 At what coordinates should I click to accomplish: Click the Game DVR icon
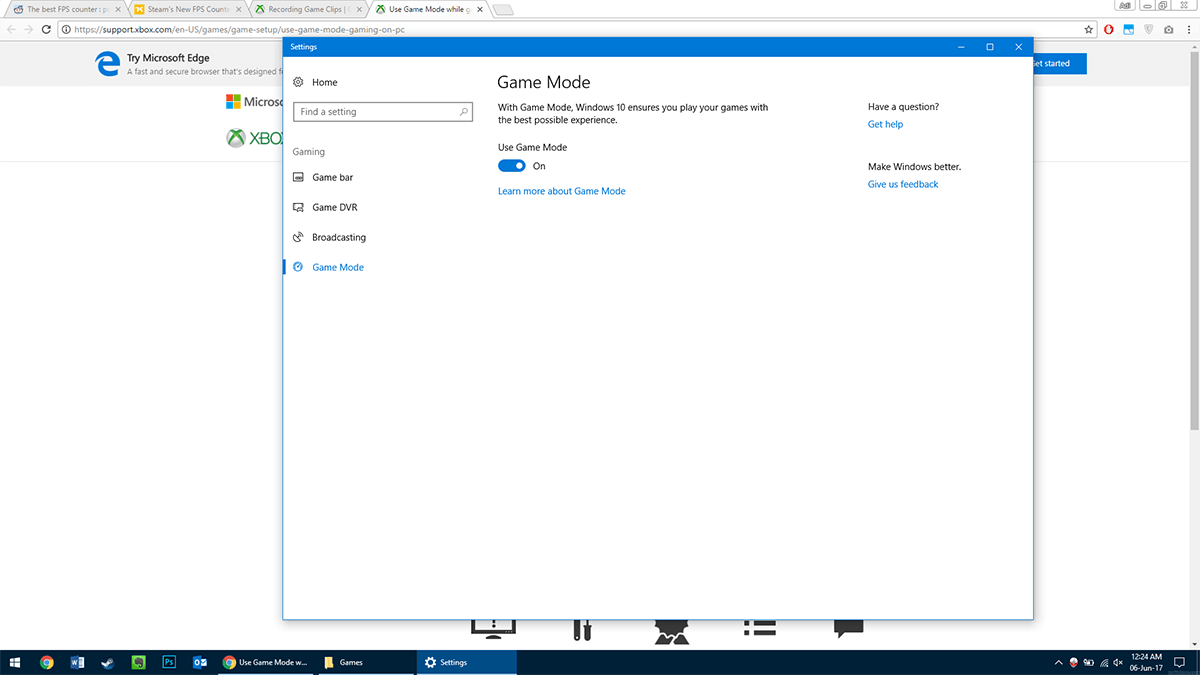[x=298, y=207]
